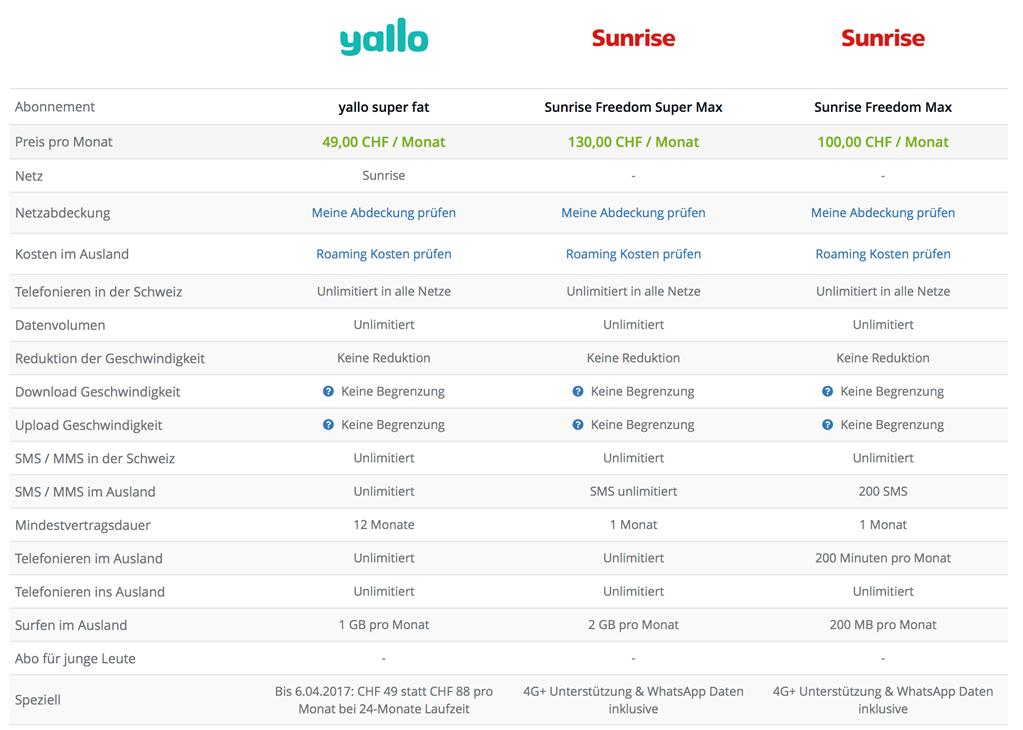This screenshot has width=1023, height=730.
Task: Click the 130,00 CHF / Monat price
Action: tap(633, 142)
